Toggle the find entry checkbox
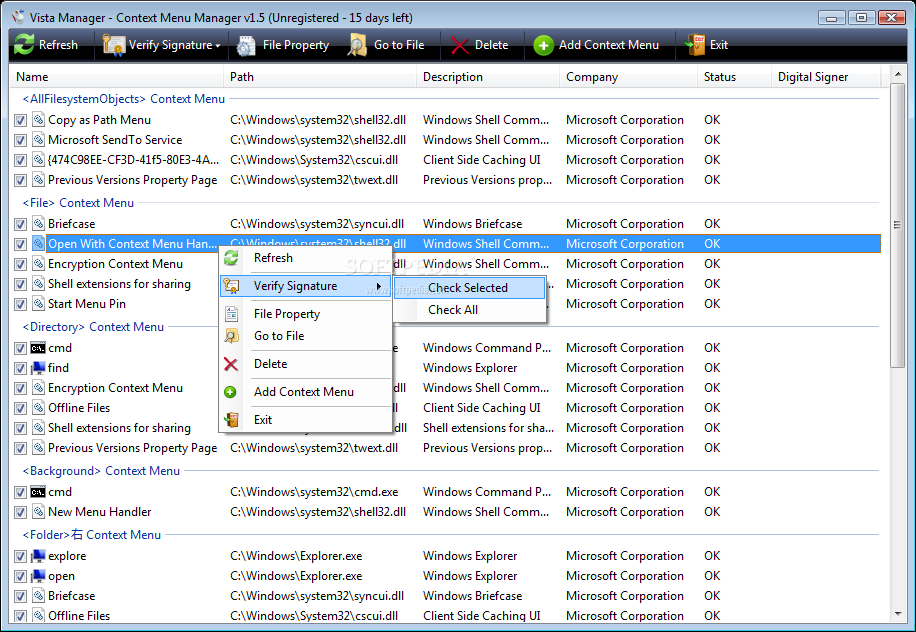Image resolution: width=916 pixels, height=632 pixels. (20, 369)
